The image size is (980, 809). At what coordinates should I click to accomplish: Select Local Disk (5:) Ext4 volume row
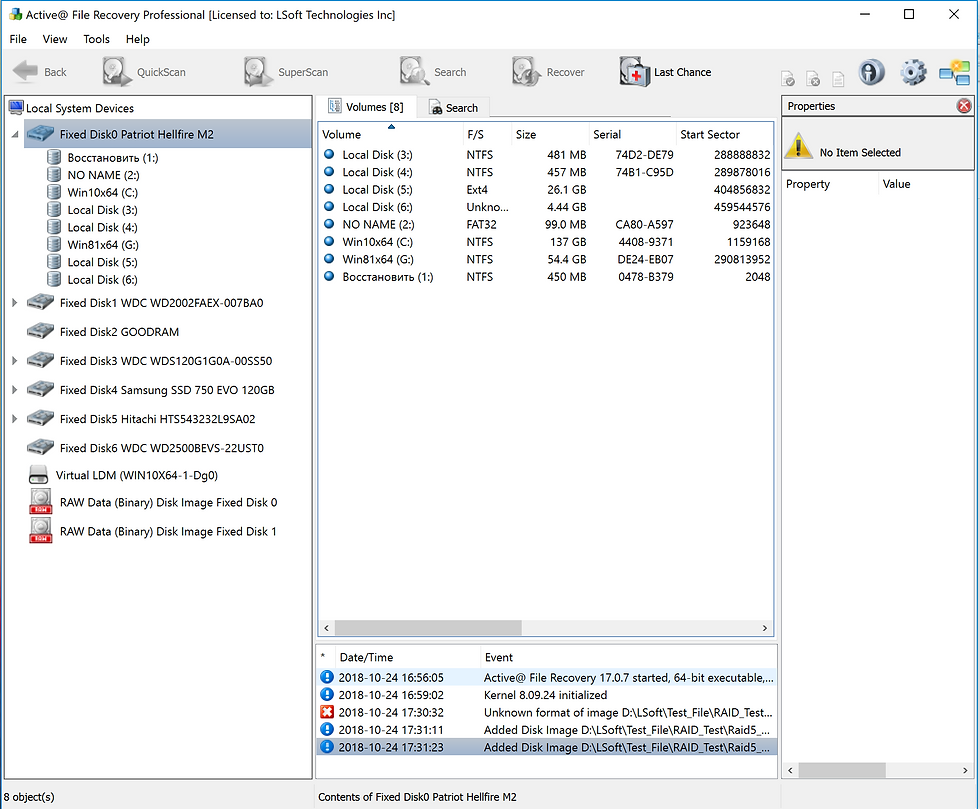click(x=546, y=189)
